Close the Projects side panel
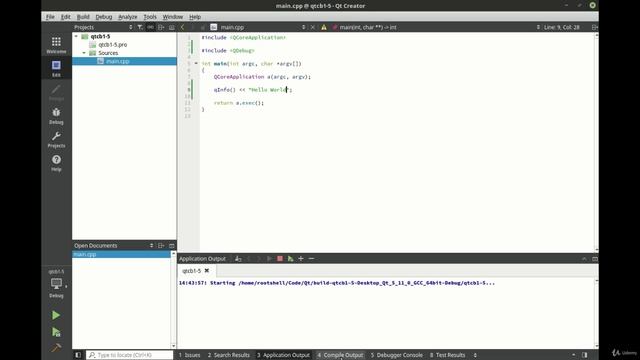The width and height of the screenshot is (640, 360). (172, 27)
